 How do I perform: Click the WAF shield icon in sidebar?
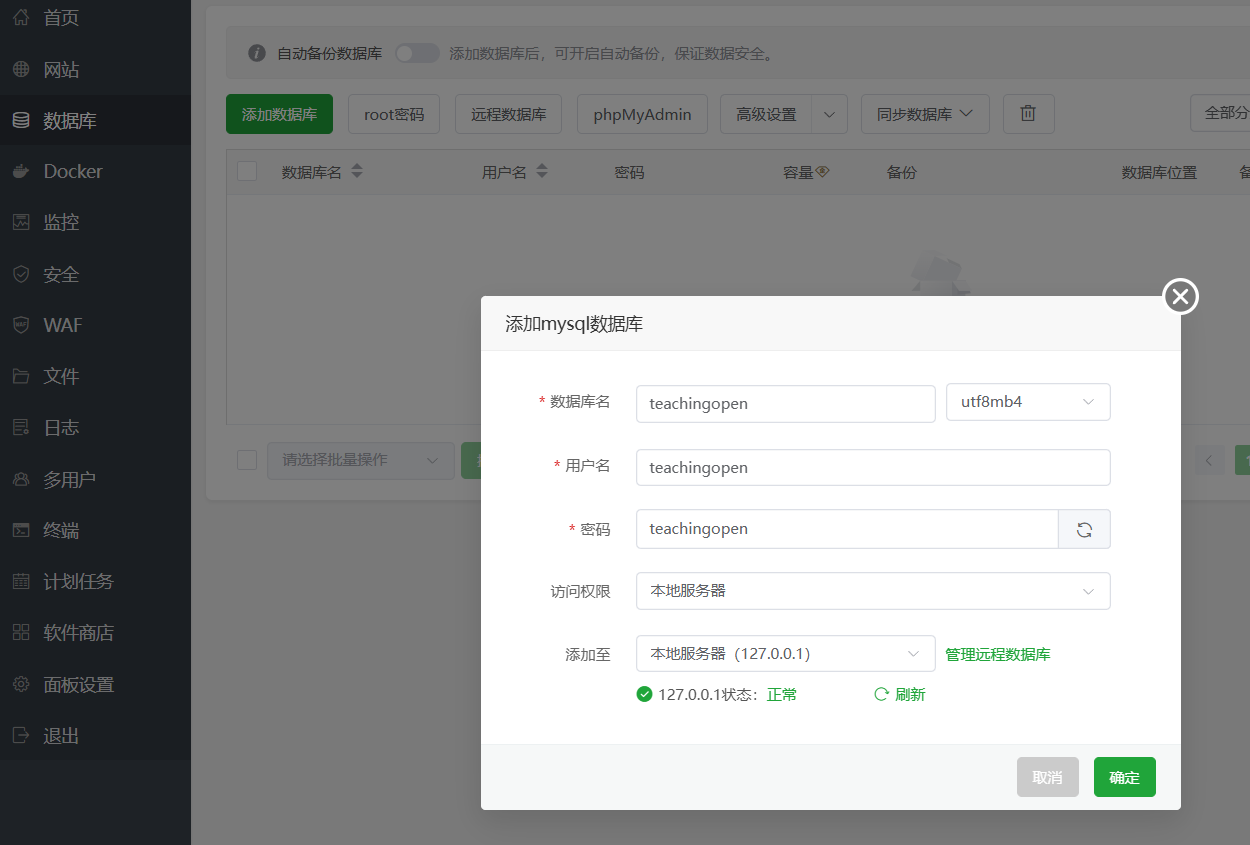(x=21, y=325)
